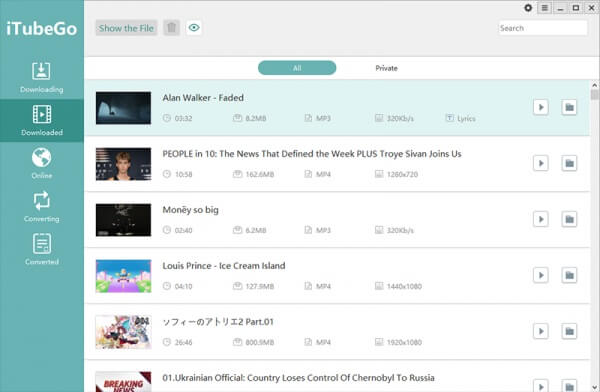600x392 pixels.
Task: Click the Show the File button
Action: click(x=126, y=28)
